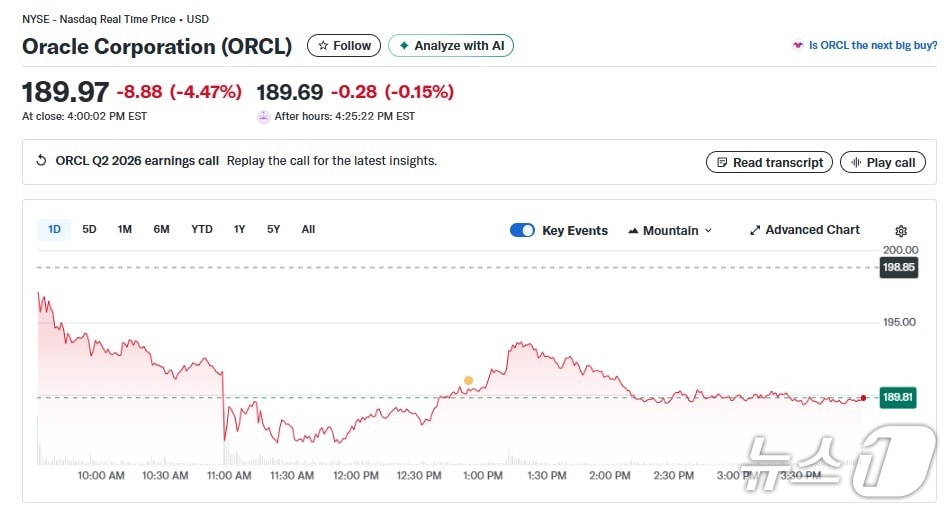Click the 189.81 current price label
Image resolution: width=951 pixels, height=512 pixels.
click(x=898, y=397)
